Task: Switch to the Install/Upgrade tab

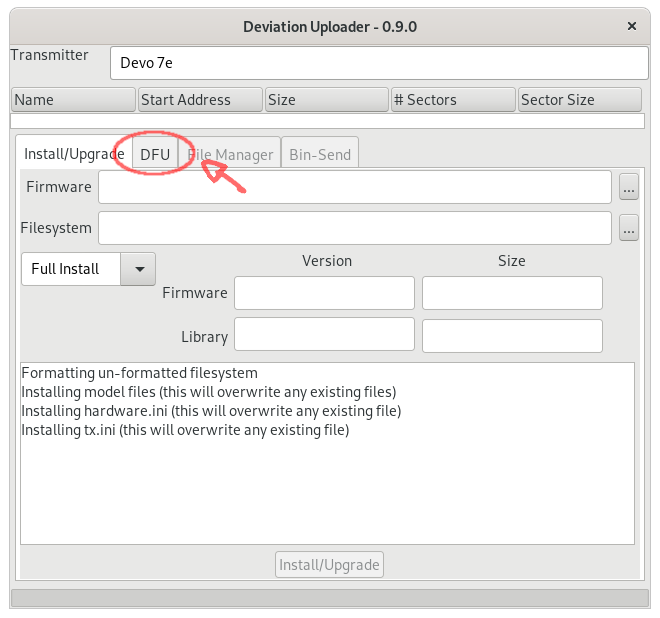Action: pyautogui.click(x=74, y=154)
